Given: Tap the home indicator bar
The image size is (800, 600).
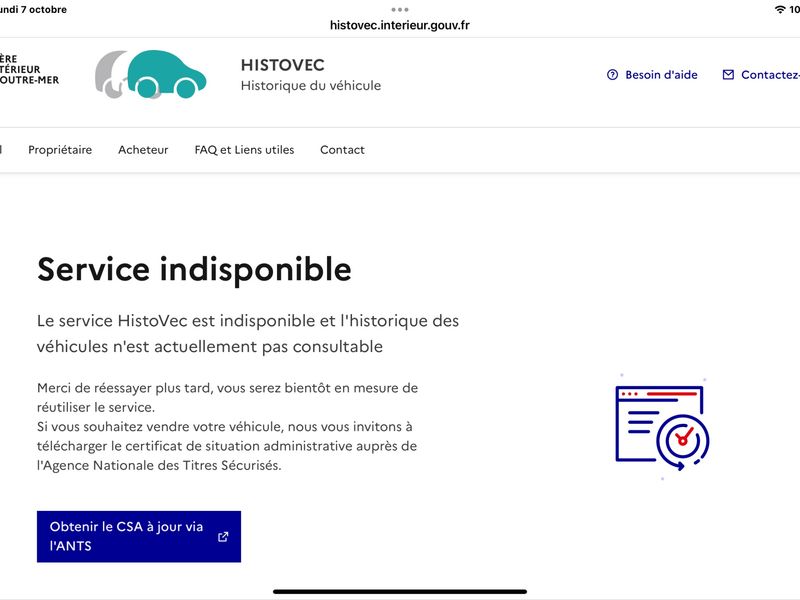Looking at the screenshot, I should coord(399,592).
